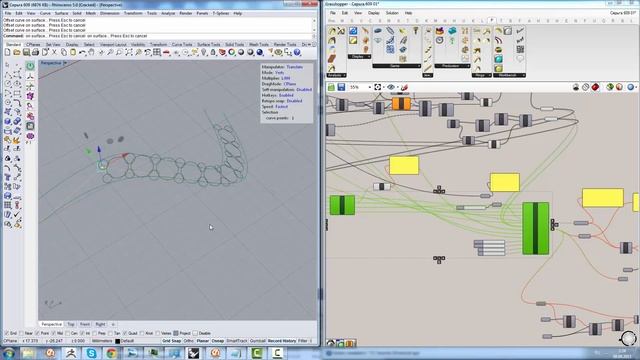640x360 pixels.
Task: Toggle the Cen osnap checkbox
Action: point(67,333)
